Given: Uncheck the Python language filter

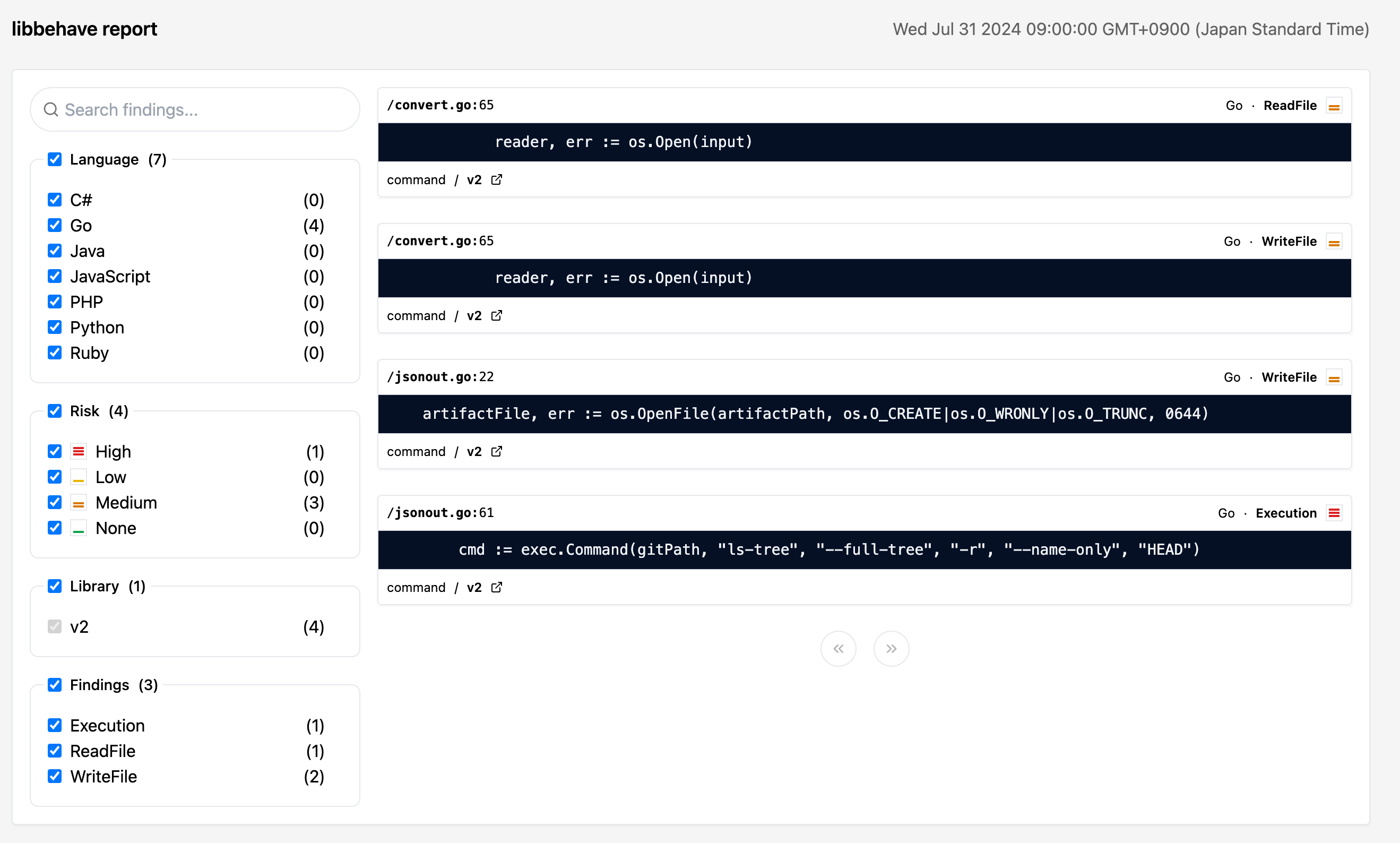Looking at the screenshot, I should click(55, 327).
